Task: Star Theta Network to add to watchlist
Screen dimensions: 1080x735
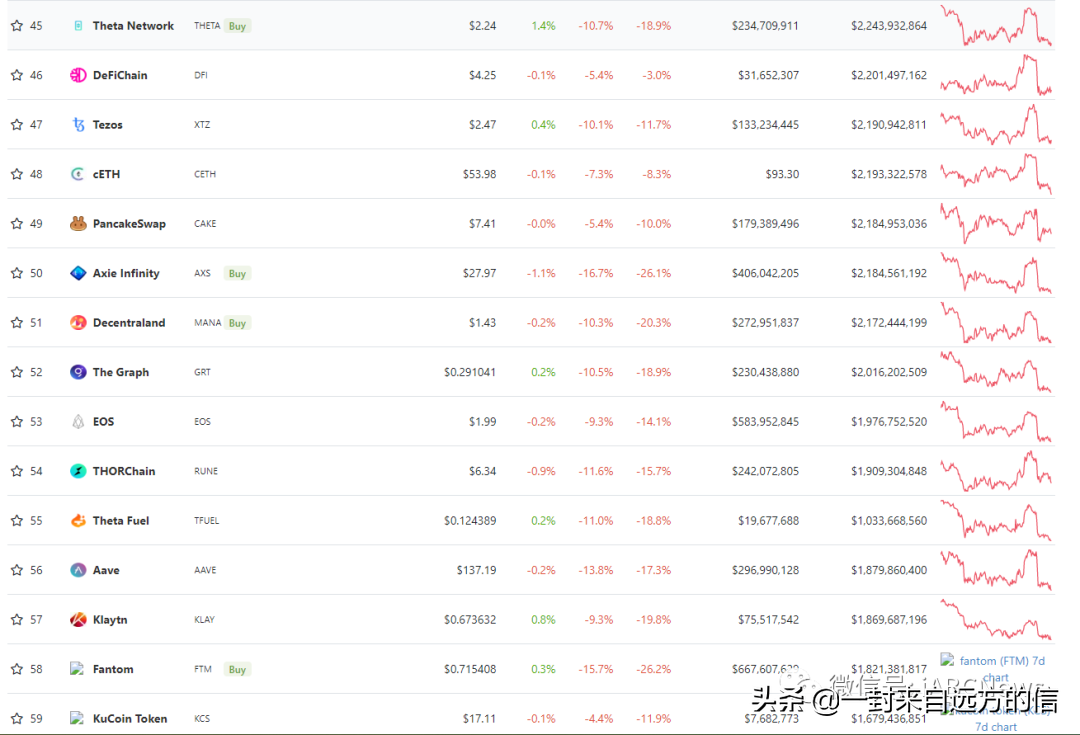Action: (x=15, y=25)
